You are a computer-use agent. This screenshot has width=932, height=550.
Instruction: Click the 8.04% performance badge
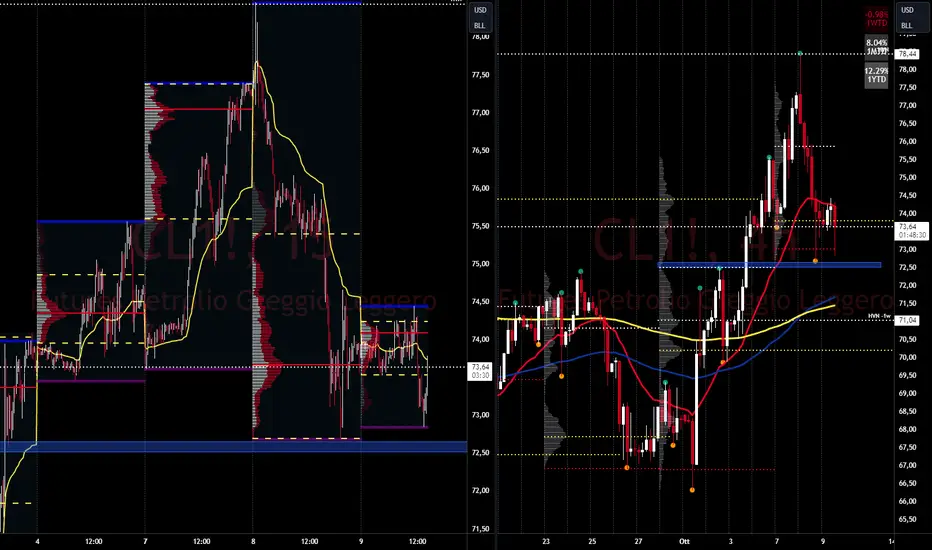pyautogui.click(x=876, y=46)
